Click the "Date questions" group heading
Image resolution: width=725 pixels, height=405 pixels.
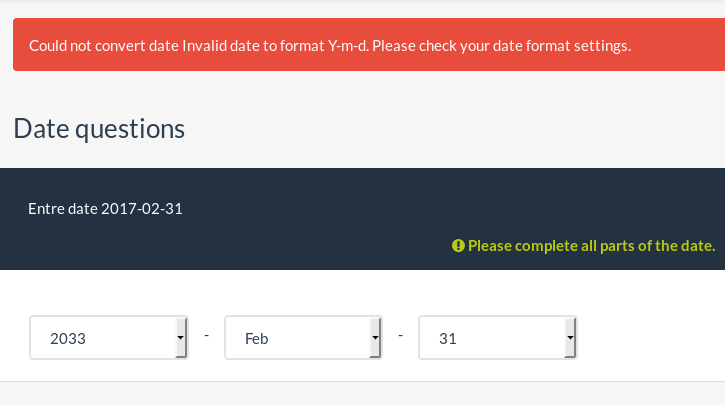[99, 129]
